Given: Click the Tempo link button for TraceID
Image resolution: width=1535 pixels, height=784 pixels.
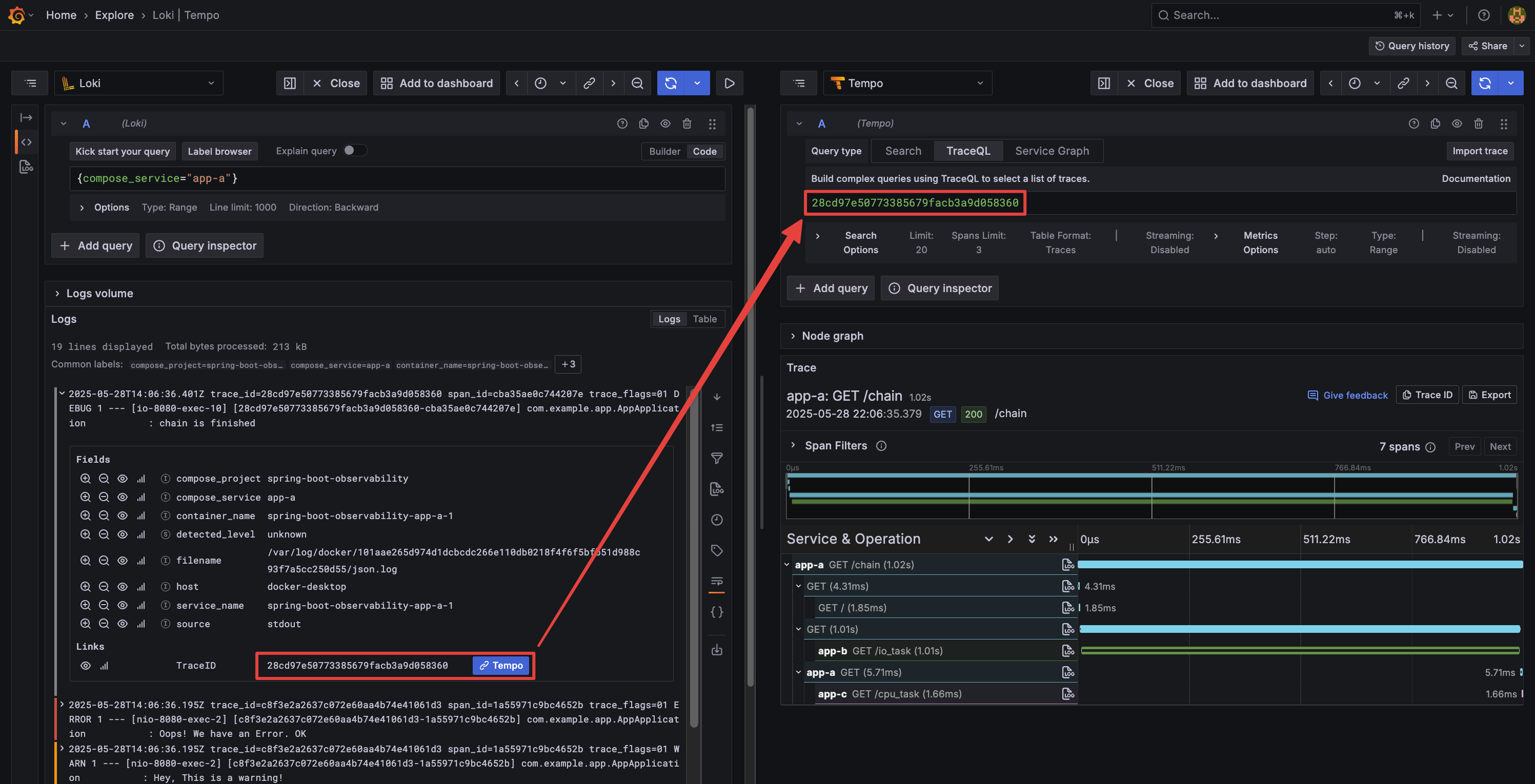Looking at the screenshot, I should click(500, 666).
